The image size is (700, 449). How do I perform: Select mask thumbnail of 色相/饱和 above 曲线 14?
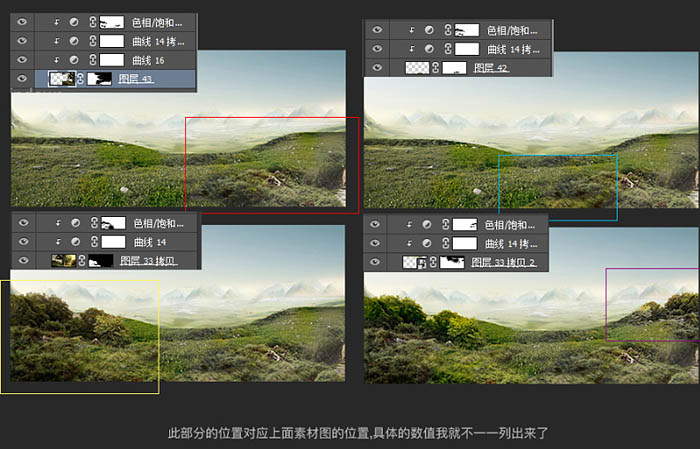tap(113, 223)
